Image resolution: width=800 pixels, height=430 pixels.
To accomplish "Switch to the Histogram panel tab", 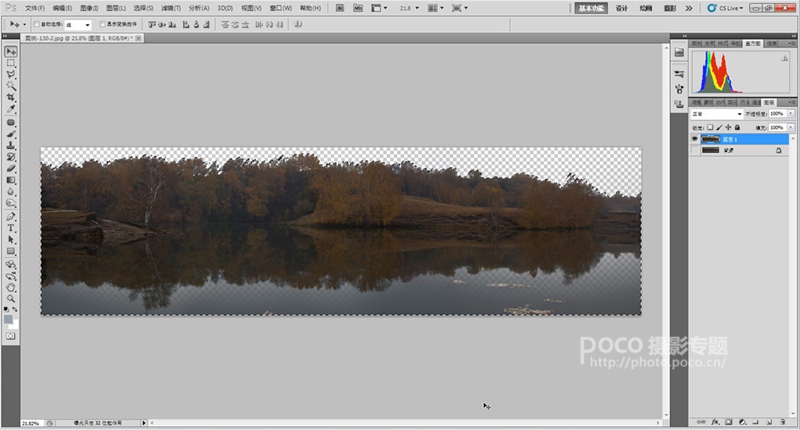I will click(x=753, y=44).
